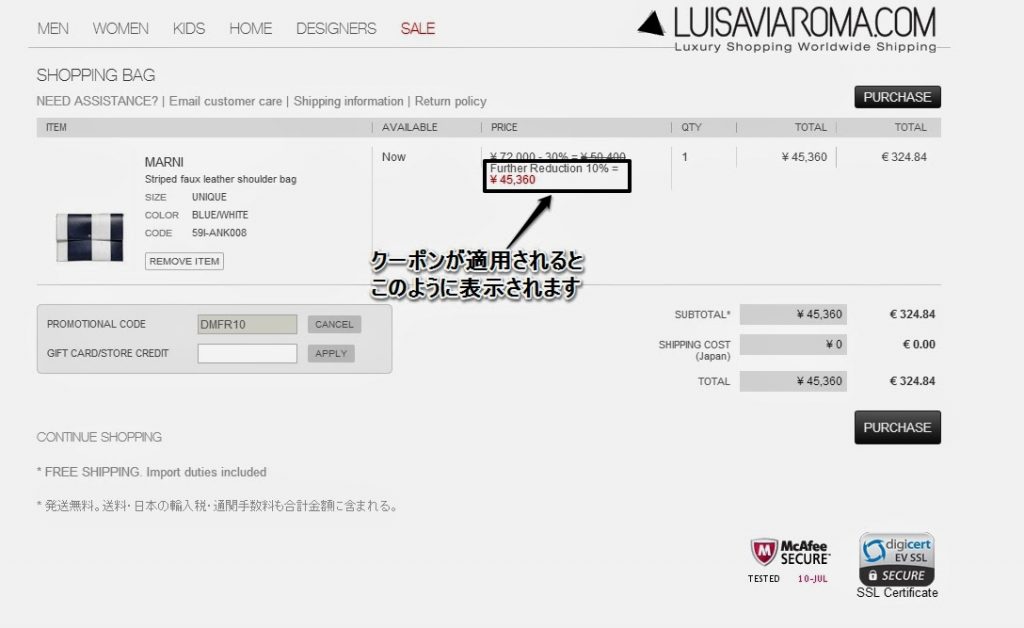Click the item total € 324.84 in row
Viewport: 1024px width, 628px height.
[904, 157]
